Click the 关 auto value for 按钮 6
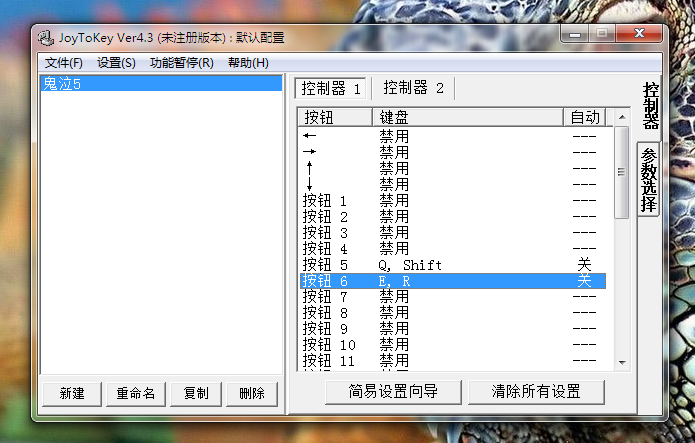695x443 pixels. [584, 281]
